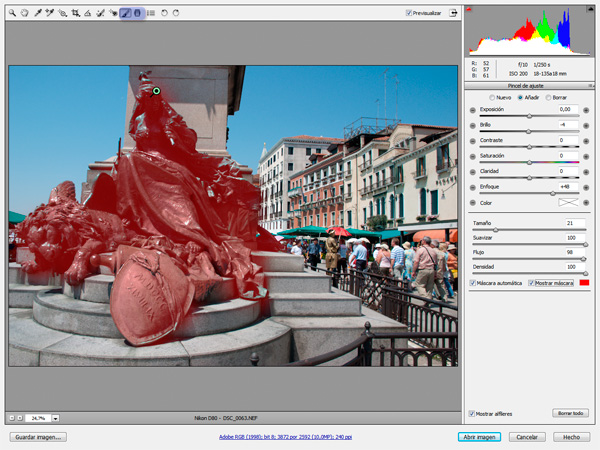Click the Saturación slider handle

coord(530,163)
